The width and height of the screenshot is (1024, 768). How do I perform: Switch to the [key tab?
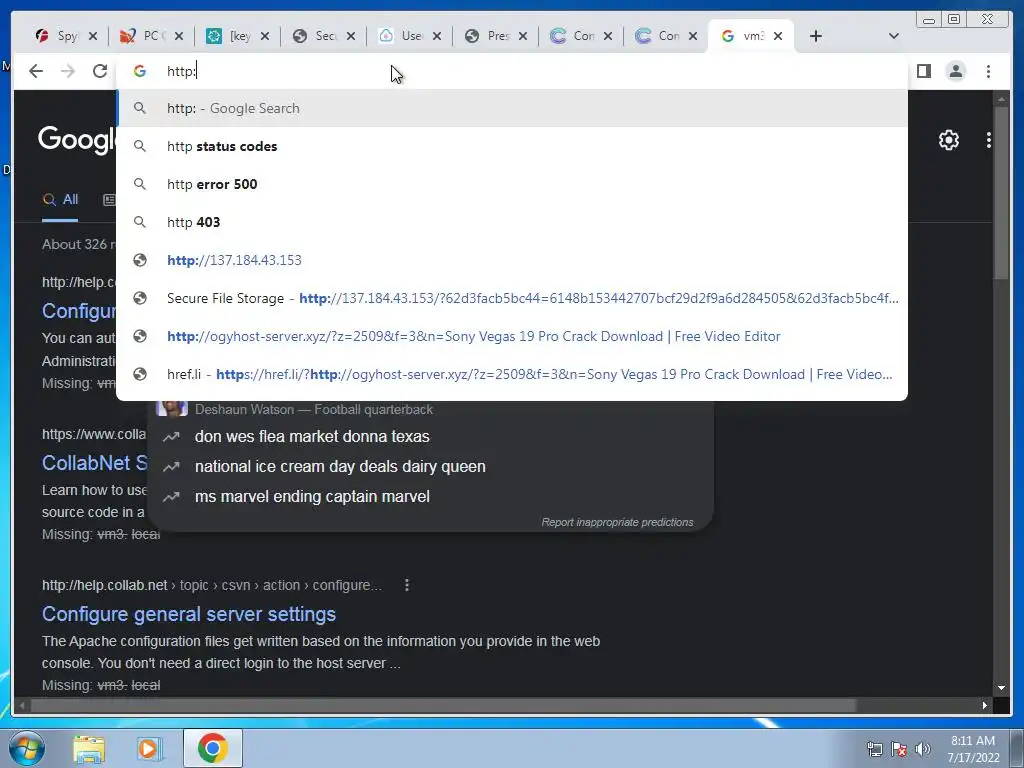[x=230, y=36]
